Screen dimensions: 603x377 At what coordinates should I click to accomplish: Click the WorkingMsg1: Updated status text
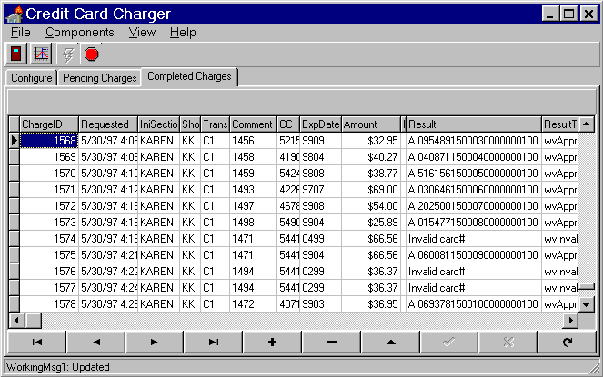tap(58, 367)
